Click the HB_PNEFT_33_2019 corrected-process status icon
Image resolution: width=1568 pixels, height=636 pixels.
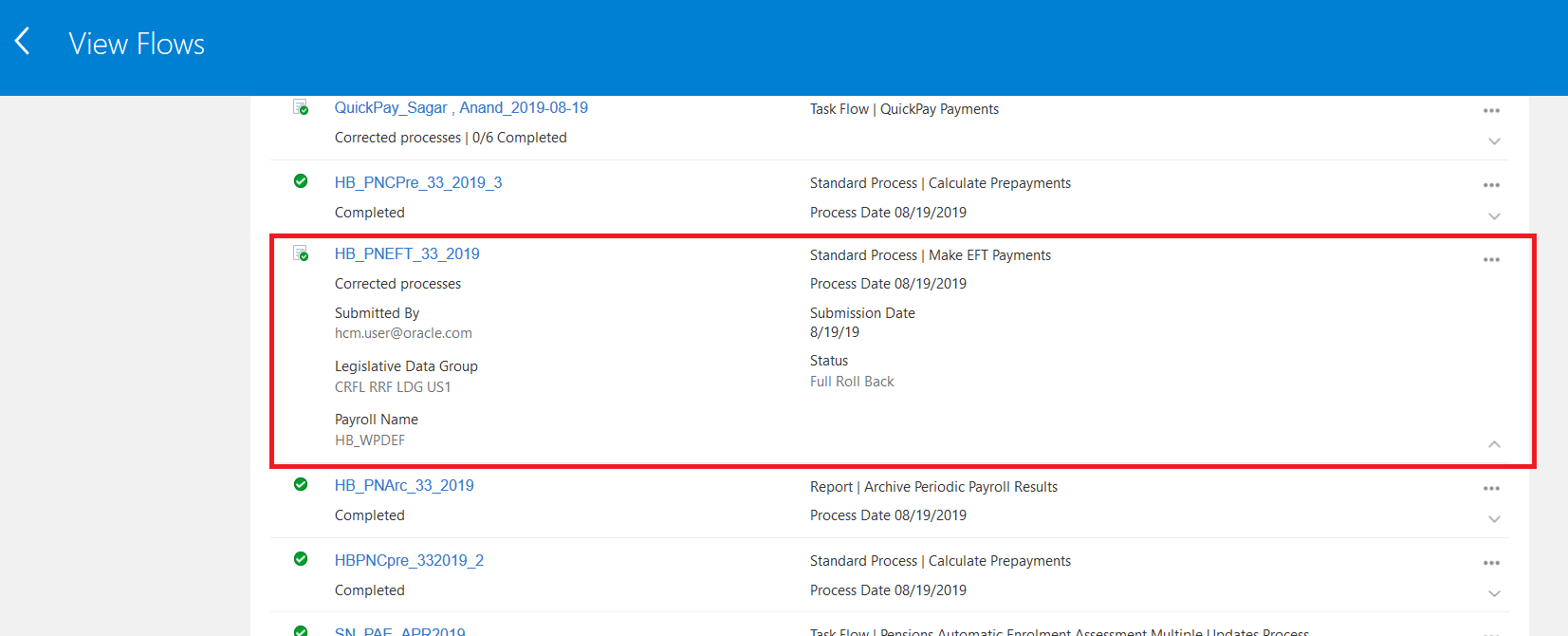tap(301, 253)
